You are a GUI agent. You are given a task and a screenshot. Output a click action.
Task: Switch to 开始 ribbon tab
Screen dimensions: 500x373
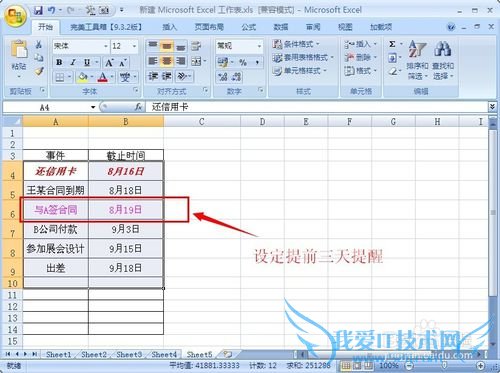coord(45,27)
